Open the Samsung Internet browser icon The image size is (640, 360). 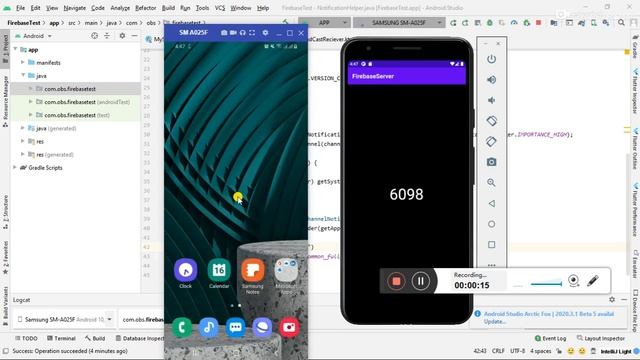[262, 327]
